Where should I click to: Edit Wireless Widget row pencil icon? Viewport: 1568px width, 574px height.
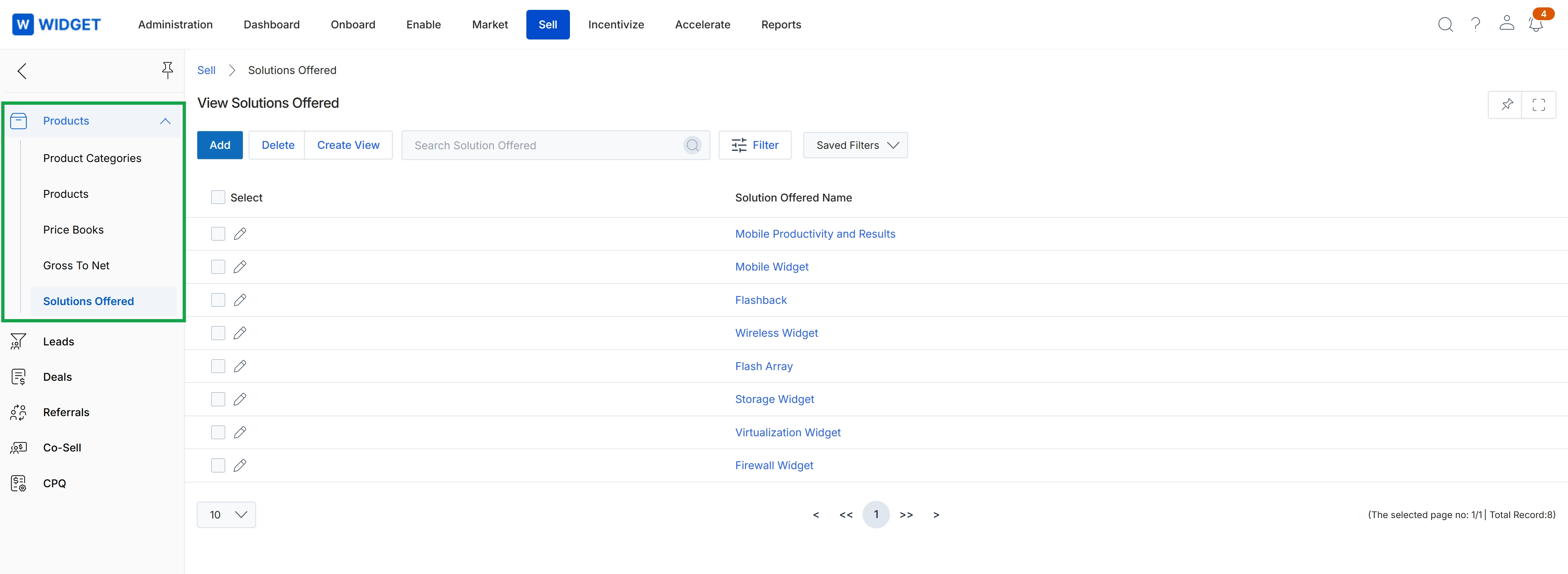(240, 333)
